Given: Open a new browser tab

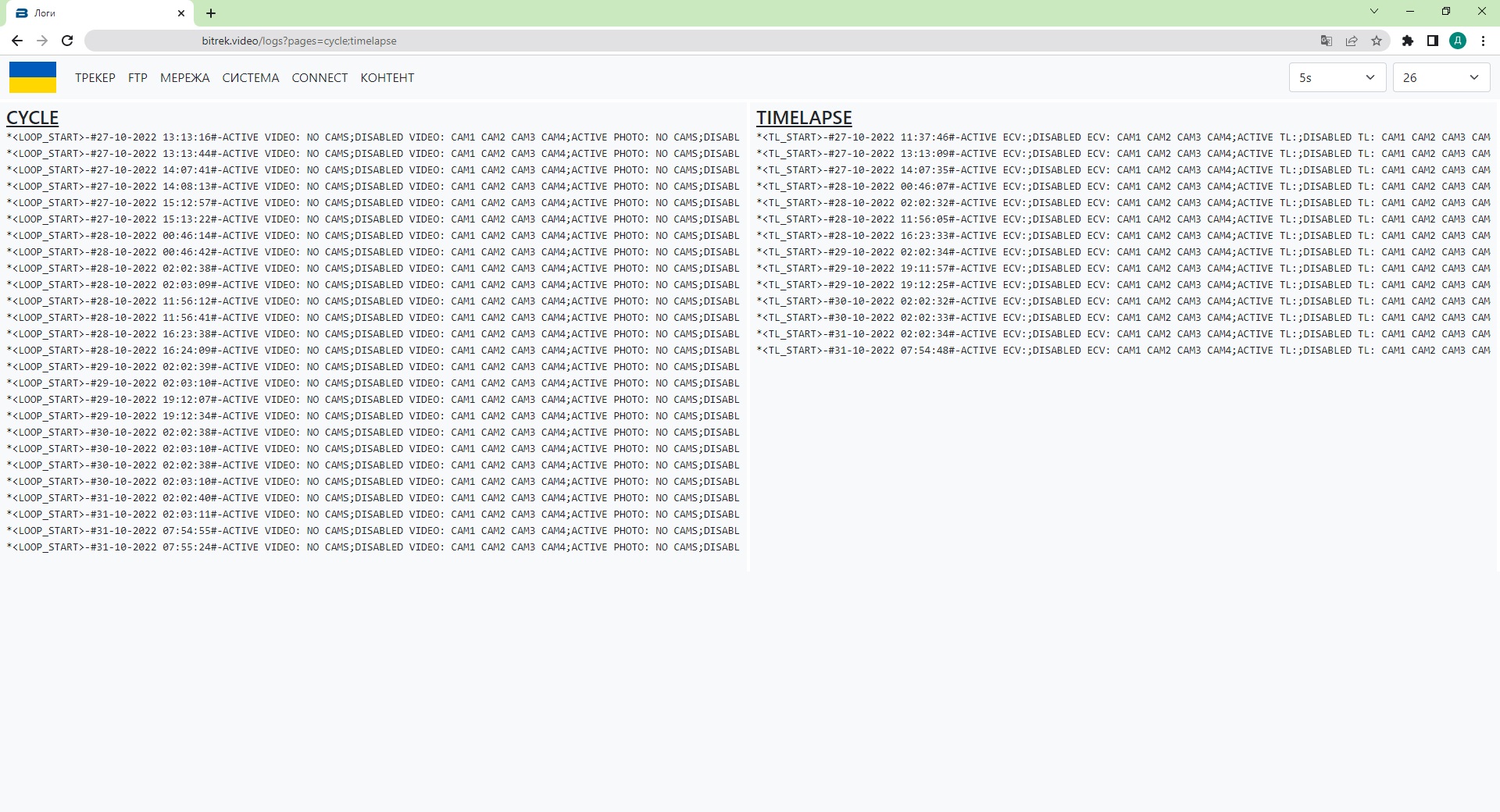Looking at the screenshot, I should (x=211, y=13).
